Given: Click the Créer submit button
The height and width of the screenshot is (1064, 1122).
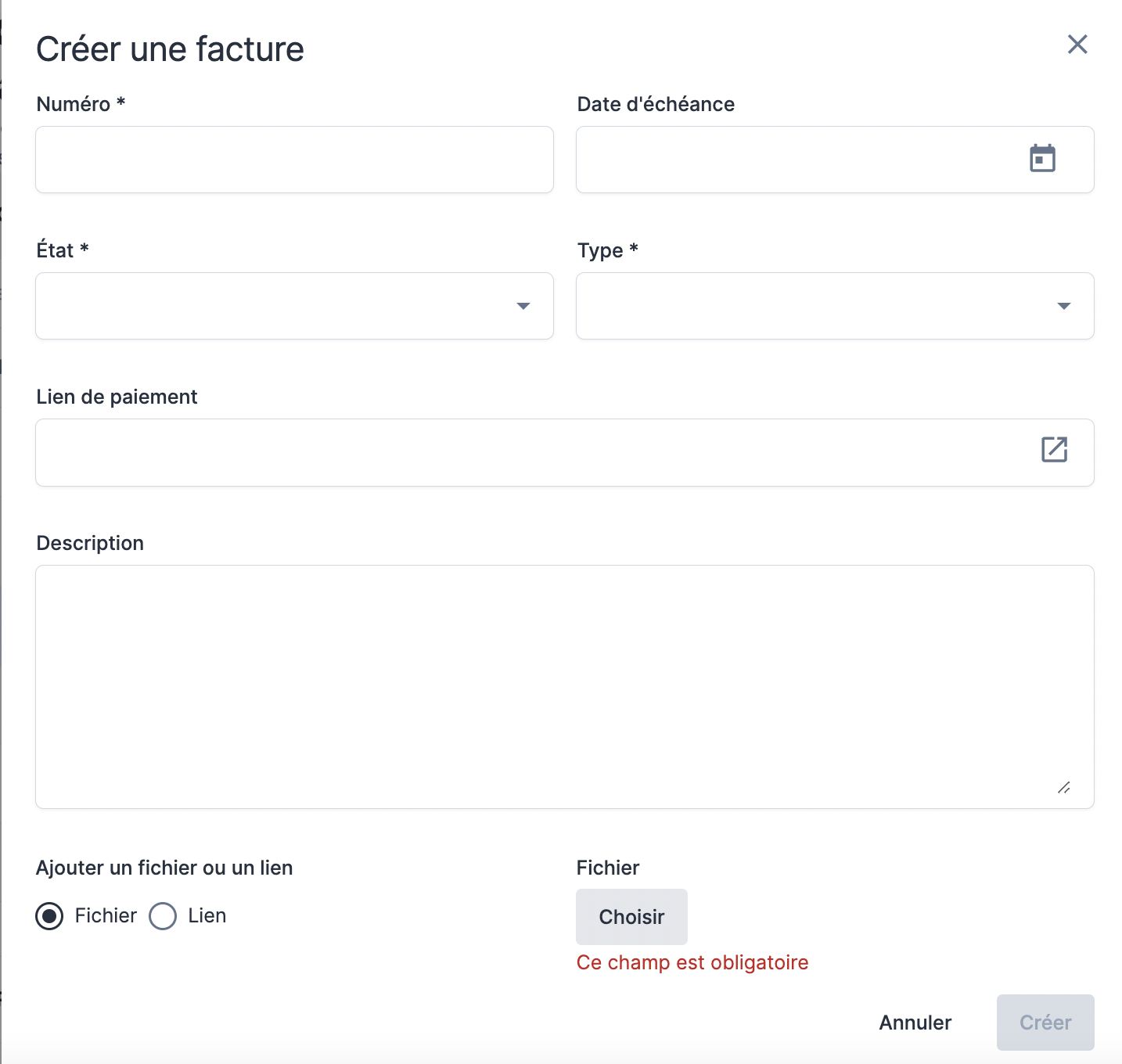Looking at the screenshot, I should tap(1045, 1023).
